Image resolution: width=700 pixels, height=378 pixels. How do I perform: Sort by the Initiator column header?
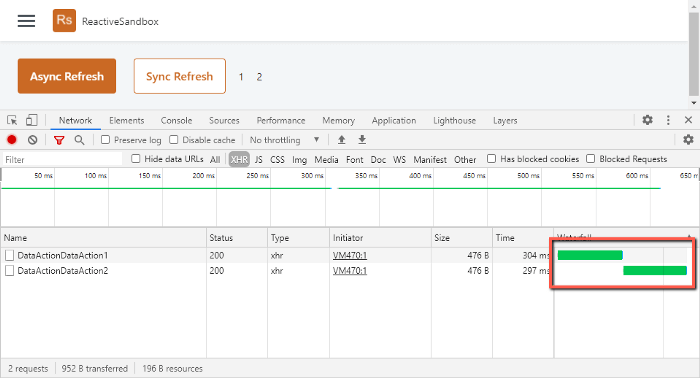[x=380, y=238]
